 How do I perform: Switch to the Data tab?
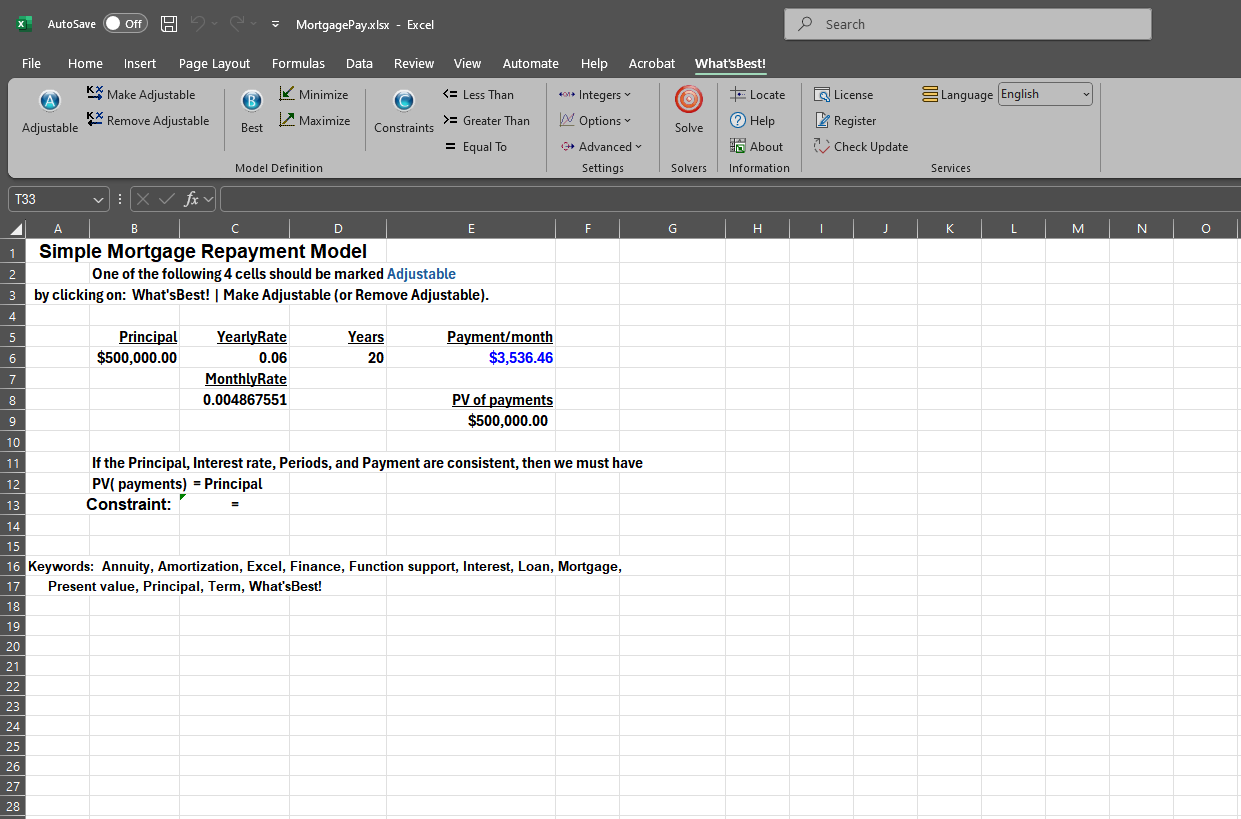click(359, 63)
